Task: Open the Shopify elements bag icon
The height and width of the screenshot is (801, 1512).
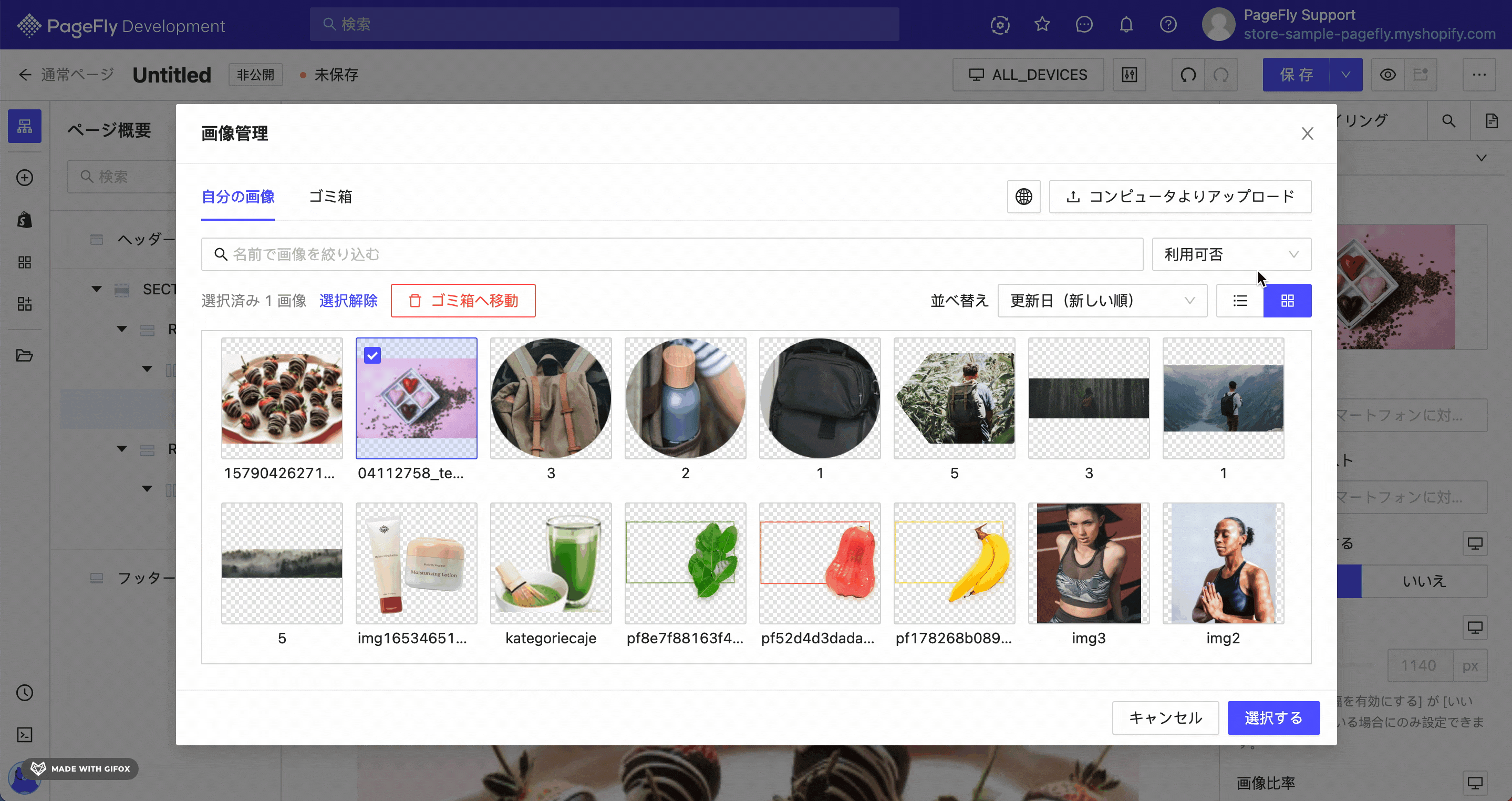Action: (x=25, y=220)
